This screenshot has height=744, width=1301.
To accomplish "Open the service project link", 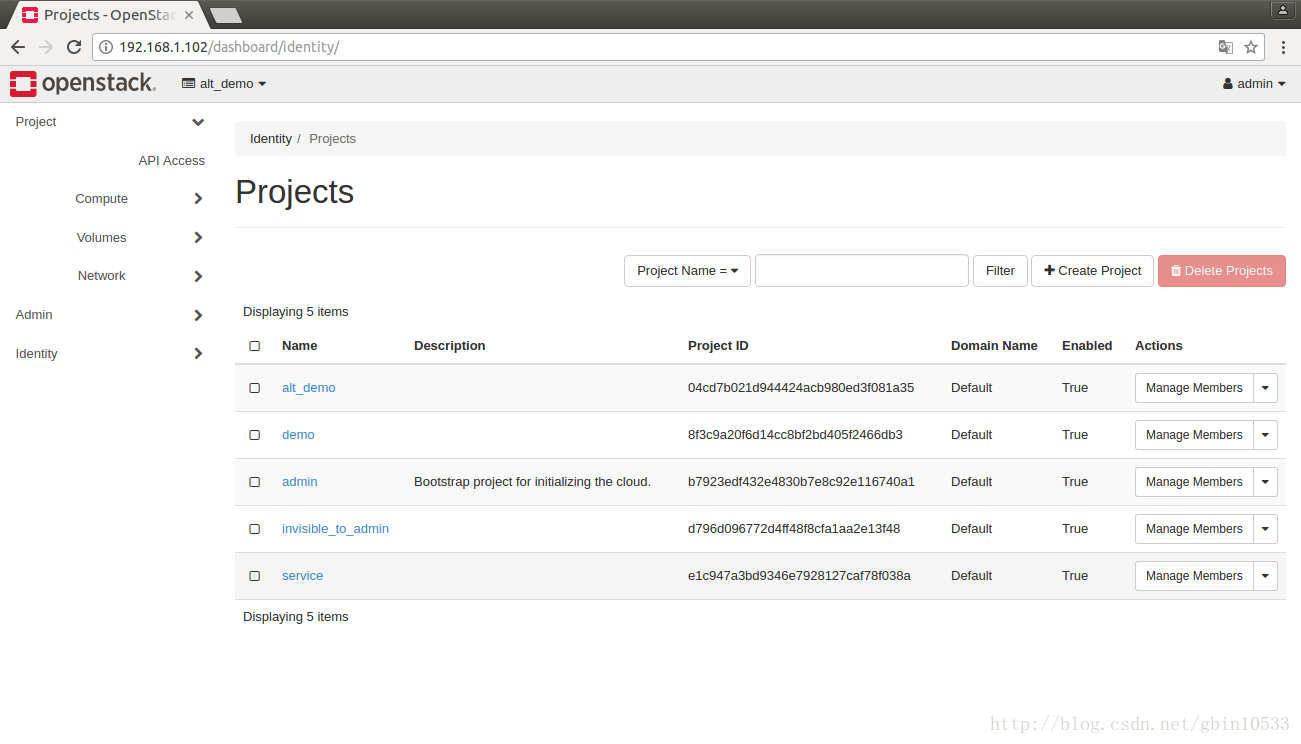I will click(x=303, y=576).
